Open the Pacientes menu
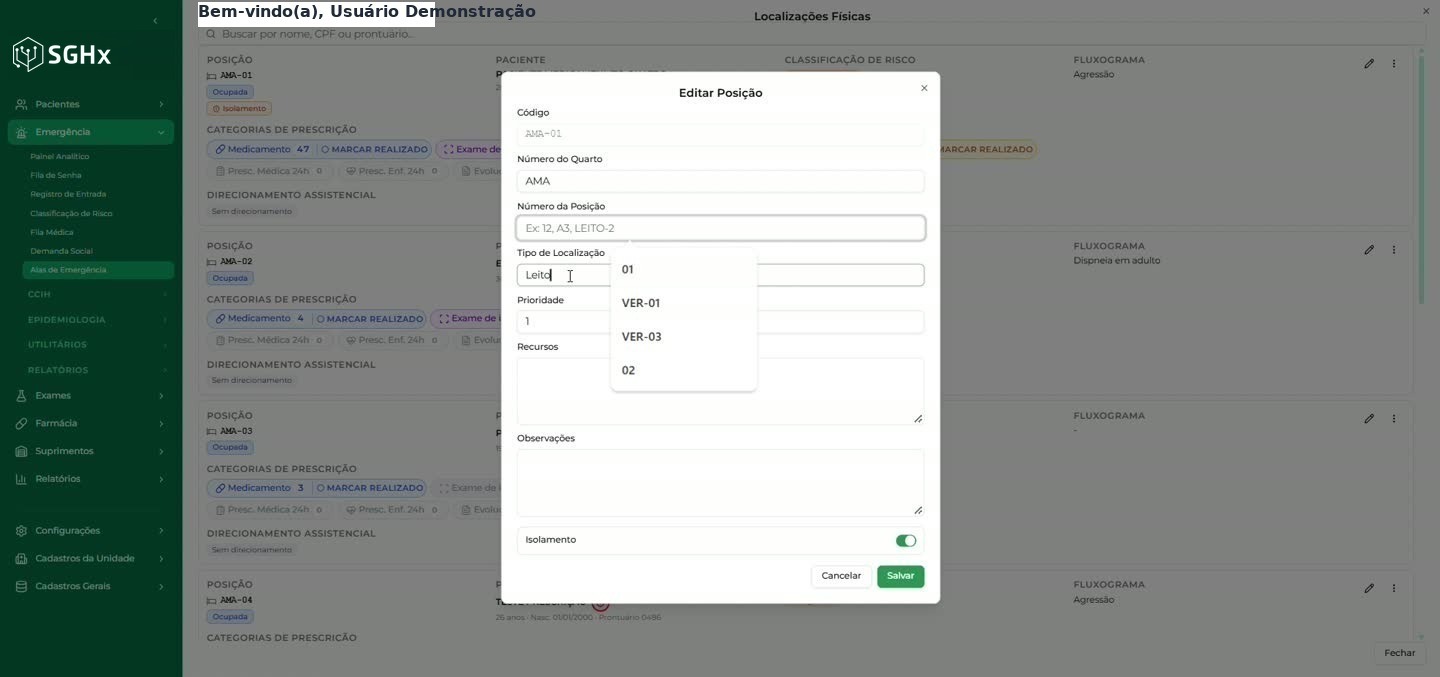This screenshot has width=1440, height=677. point(90,104)
